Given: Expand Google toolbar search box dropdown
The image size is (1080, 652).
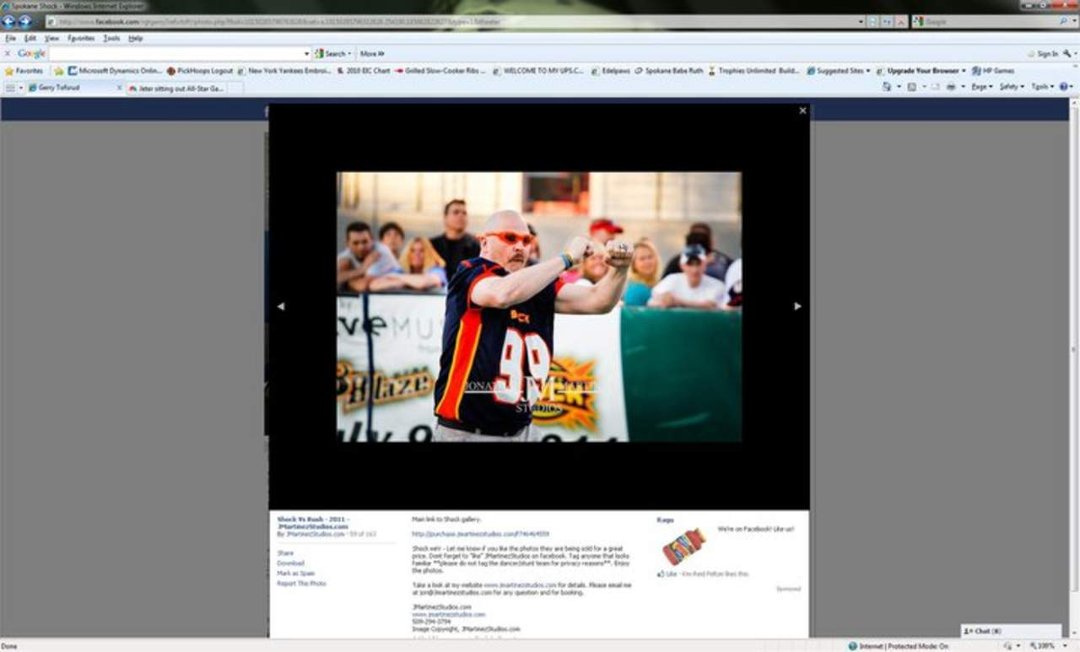Looking at the screenshot, I should click(306, 54).
